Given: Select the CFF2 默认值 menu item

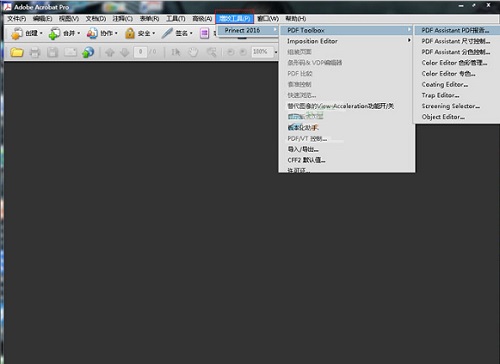Looking at the screenshot, I should [x=347, y=160].
